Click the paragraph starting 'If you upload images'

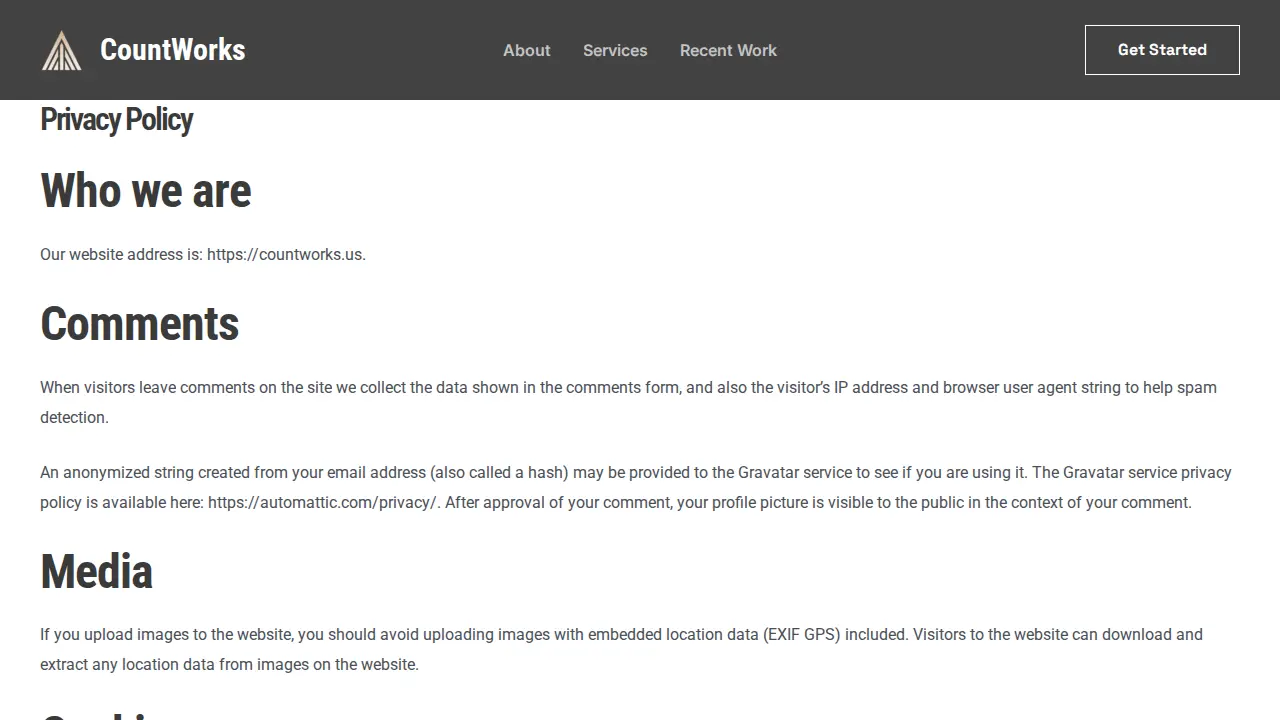[621, 649]
